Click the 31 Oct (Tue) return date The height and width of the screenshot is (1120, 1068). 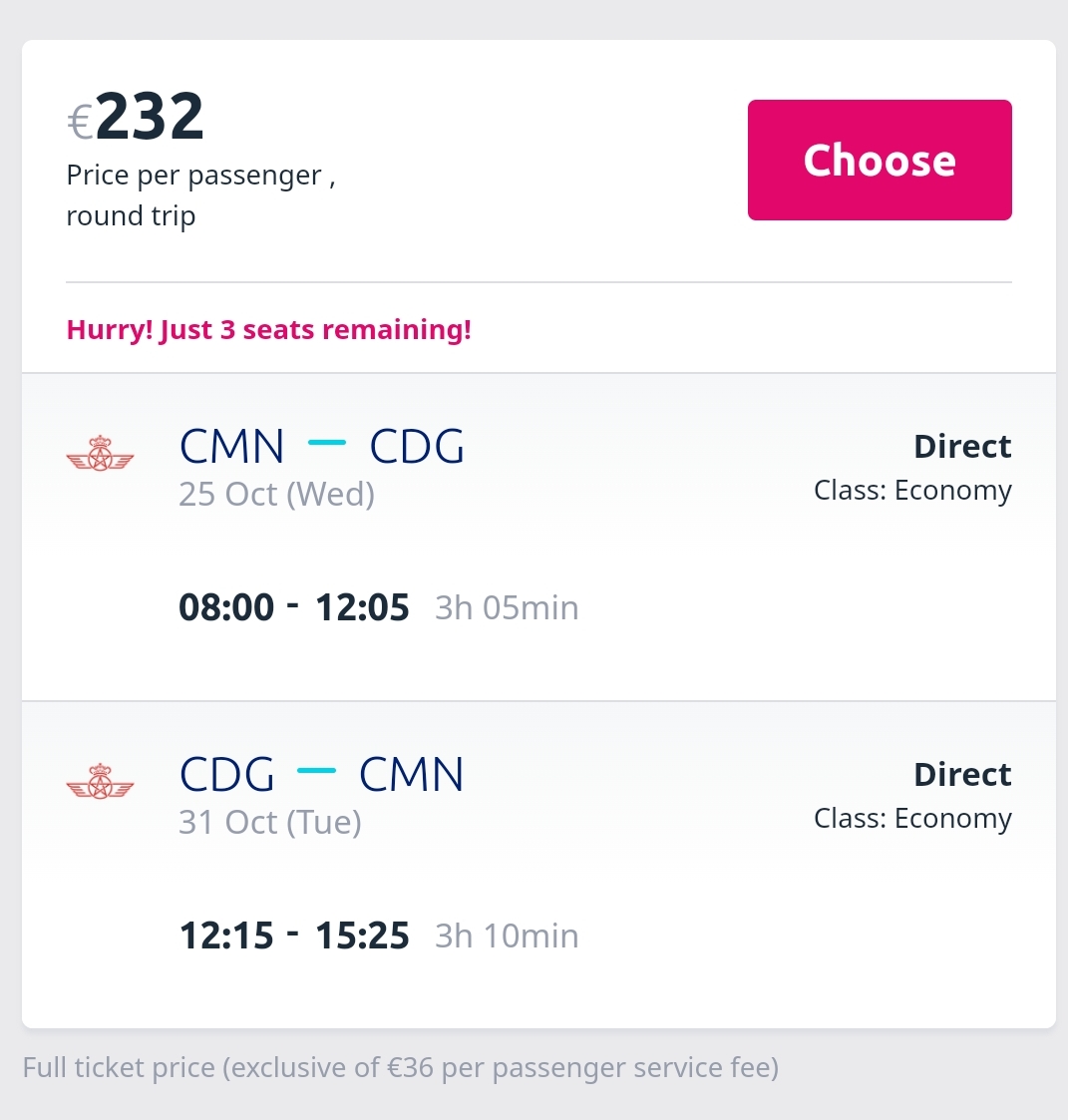[270, 822]
